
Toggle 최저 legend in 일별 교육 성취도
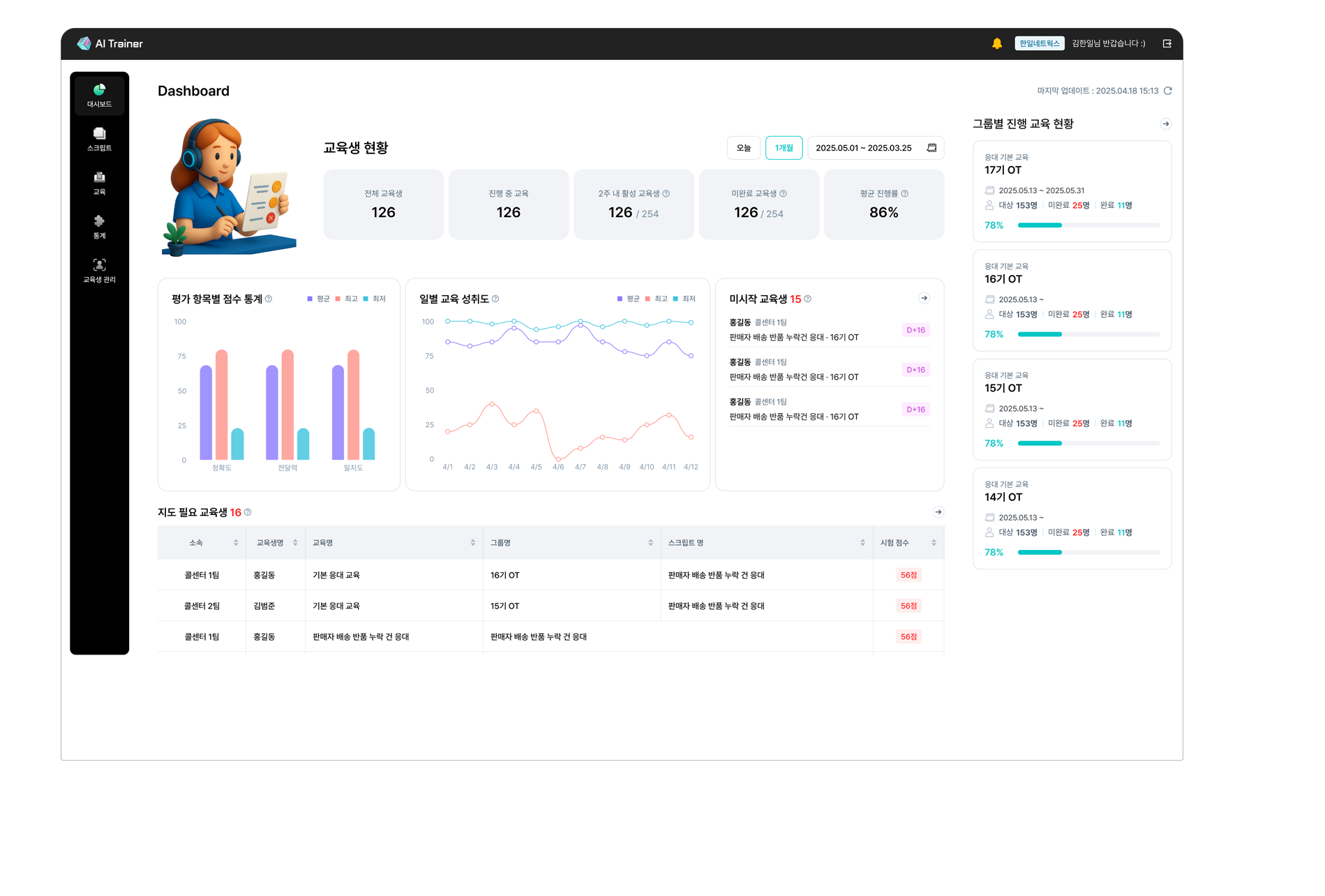click(x=684, y=299)
